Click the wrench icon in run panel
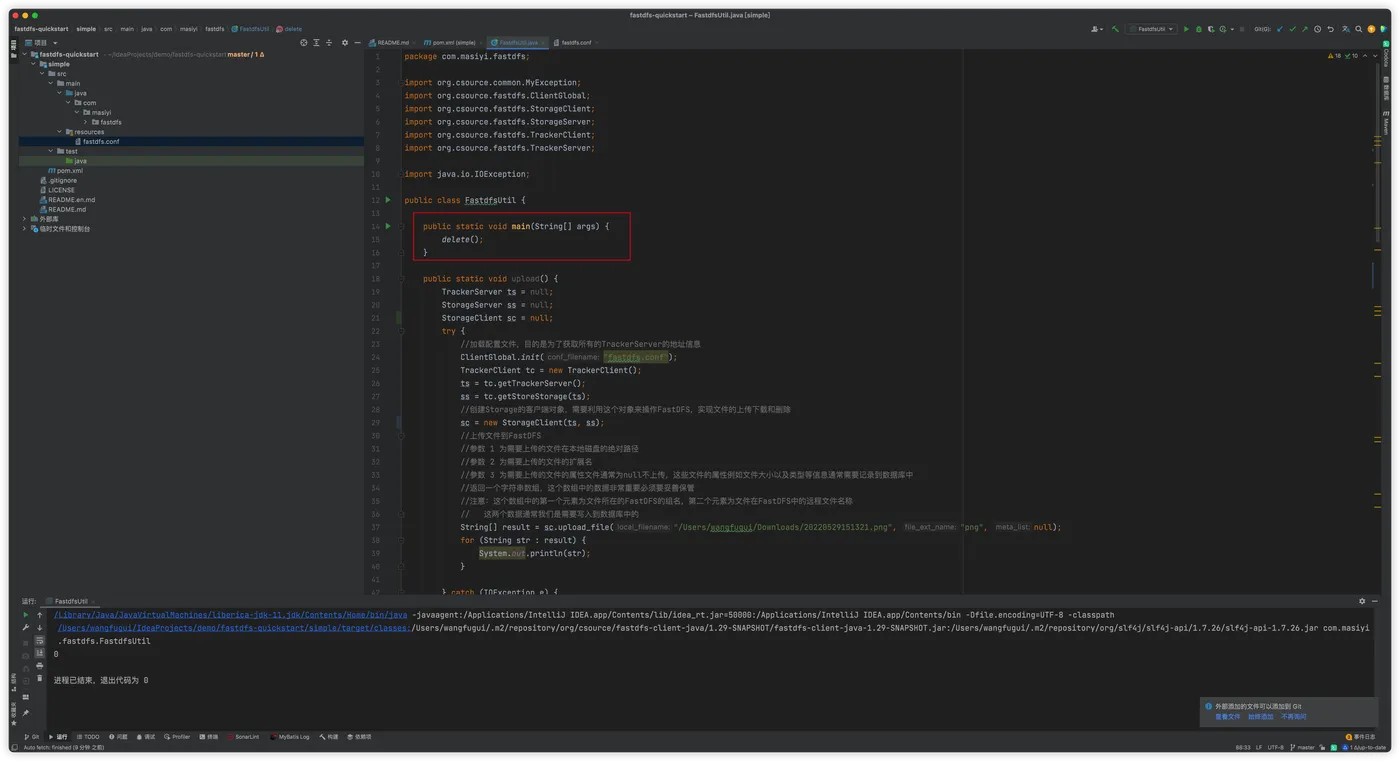 (x=26, y=628)
